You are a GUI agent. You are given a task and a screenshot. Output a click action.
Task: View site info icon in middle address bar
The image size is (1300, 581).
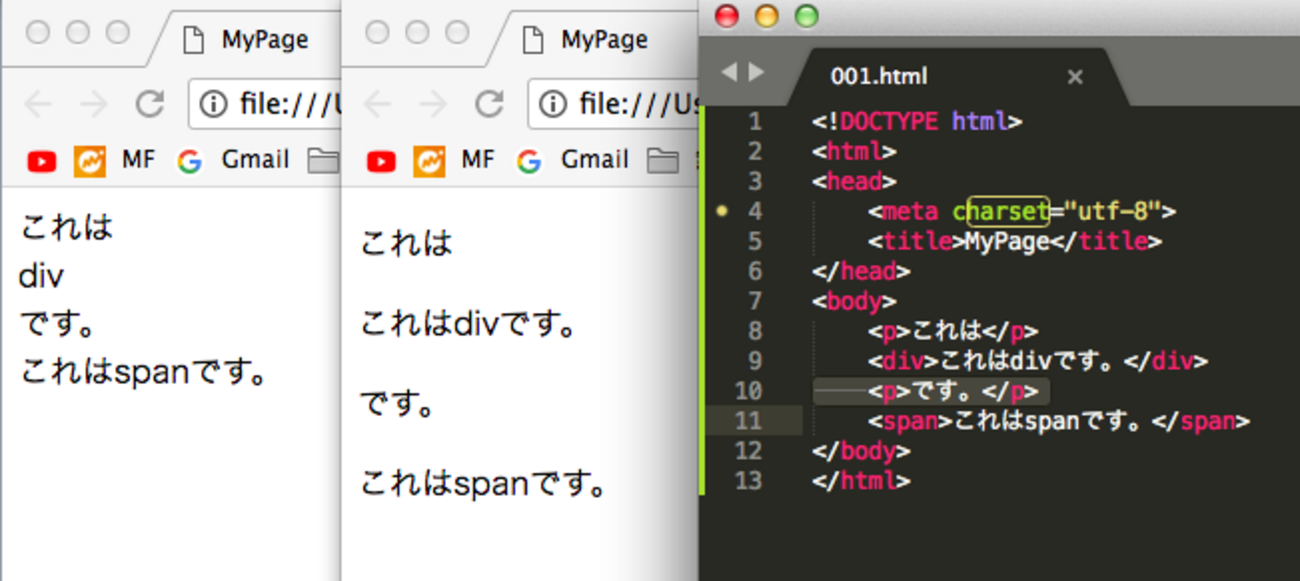tap(552, 104)
